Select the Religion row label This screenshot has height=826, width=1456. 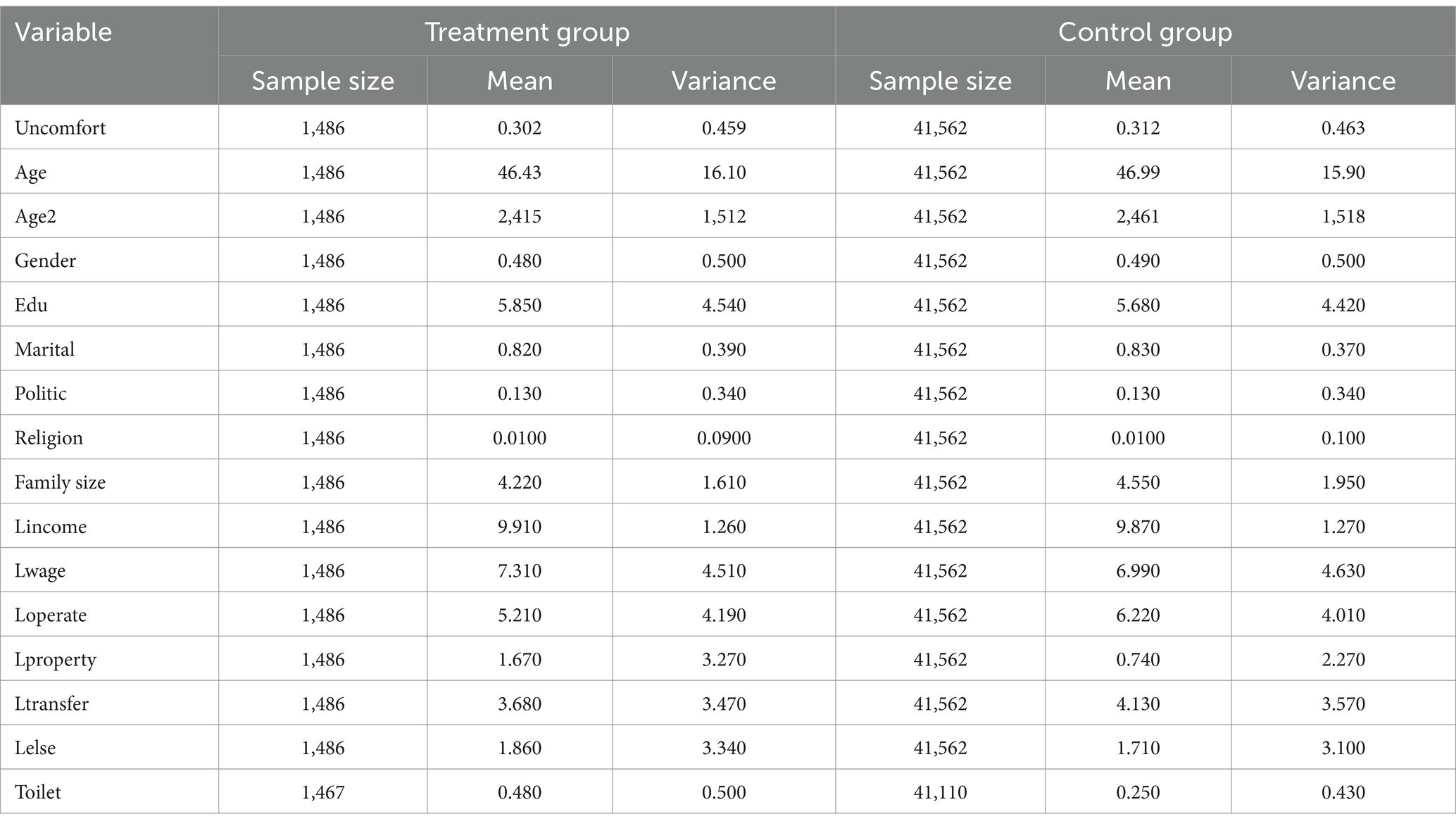click(49, 438)
